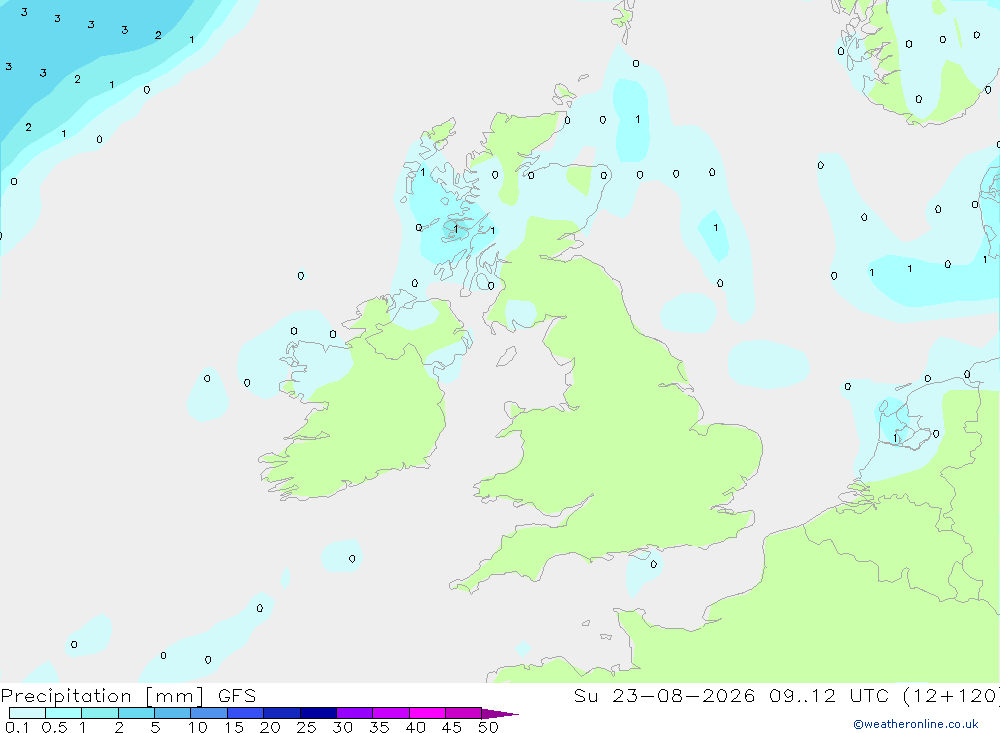Click the '0.1' legend scale label
Screen dimensions: 1000x733
(x=17, y=727)
